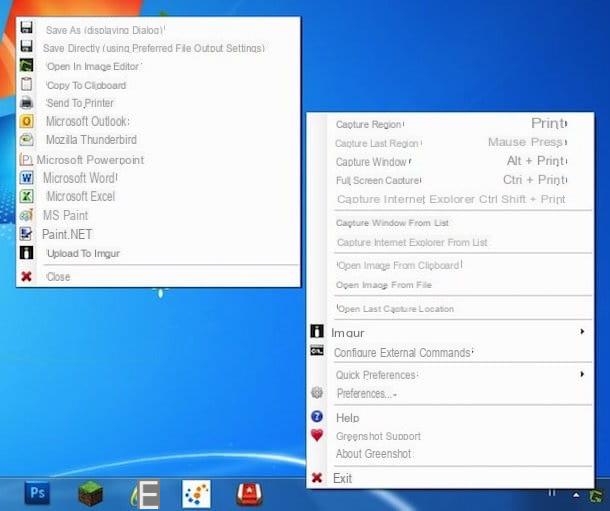Send capture to Microsoft Excel entry
This screenshot has height=511, width=610.
click(x=81, y=196)
